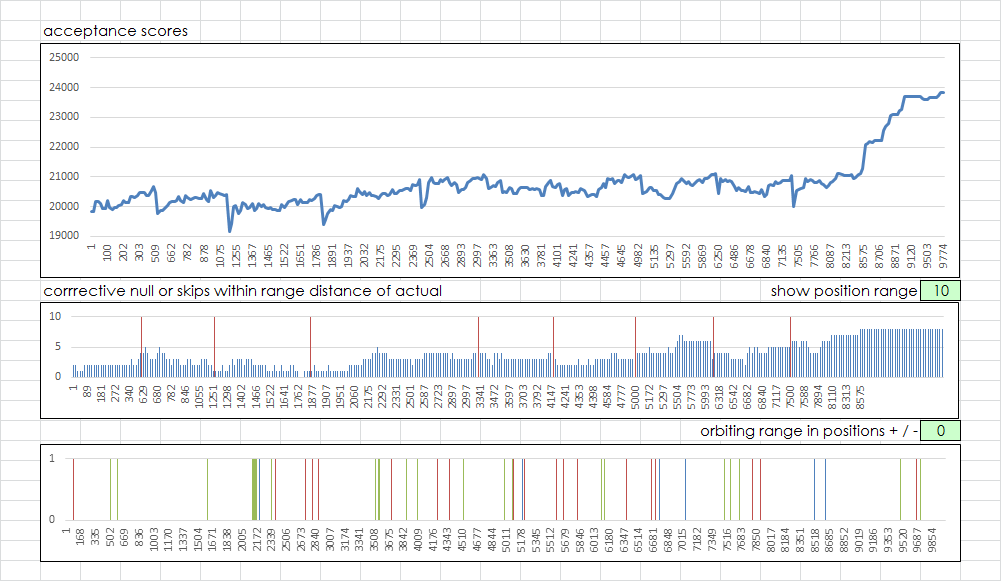Image resolution: width=1001 pixels, height=581 pixels.
Task: Click the 629 x-axis label in skips chart
Action: [143, 393]
